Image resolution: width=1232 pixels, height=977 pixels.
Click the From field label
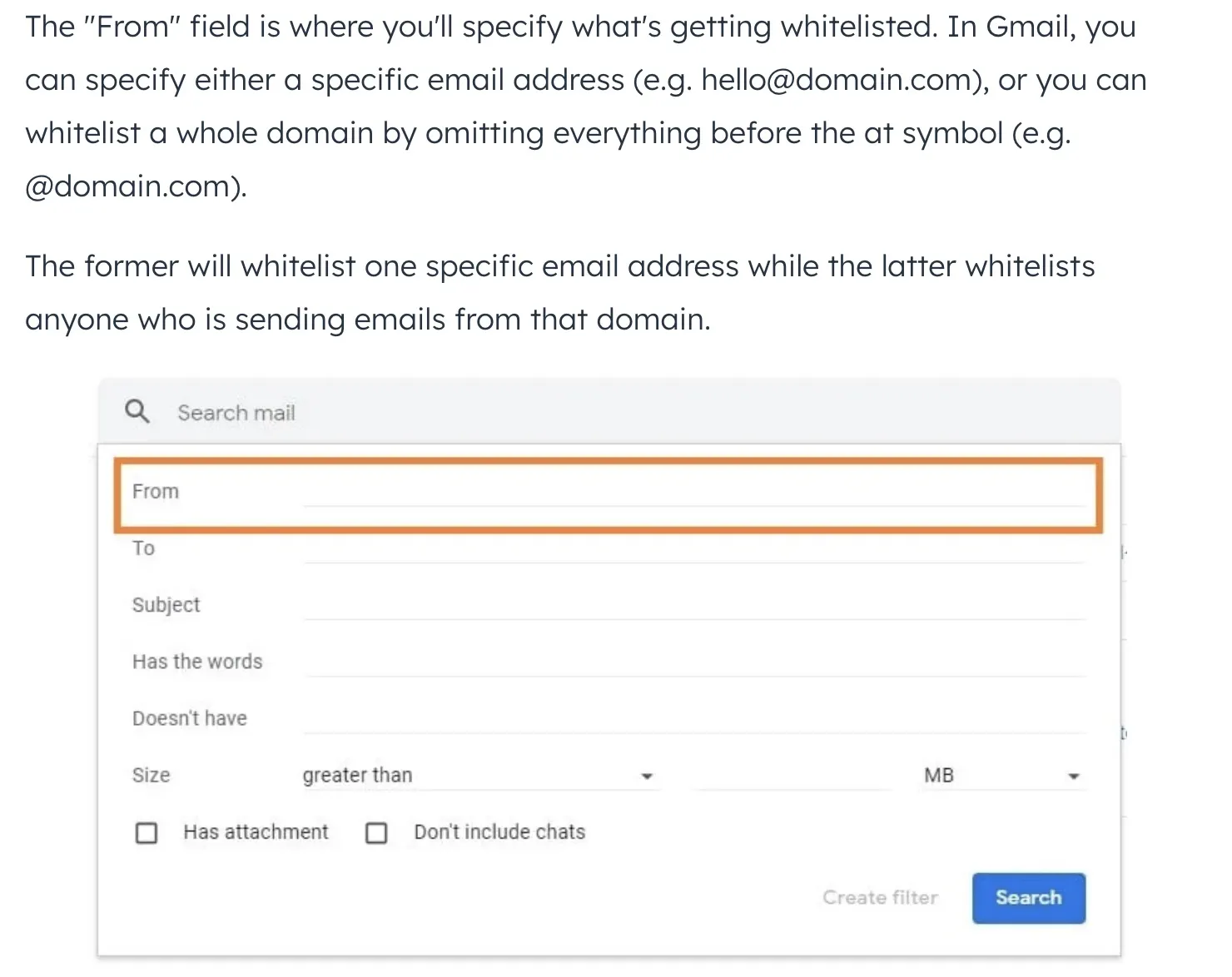(156, 492)
